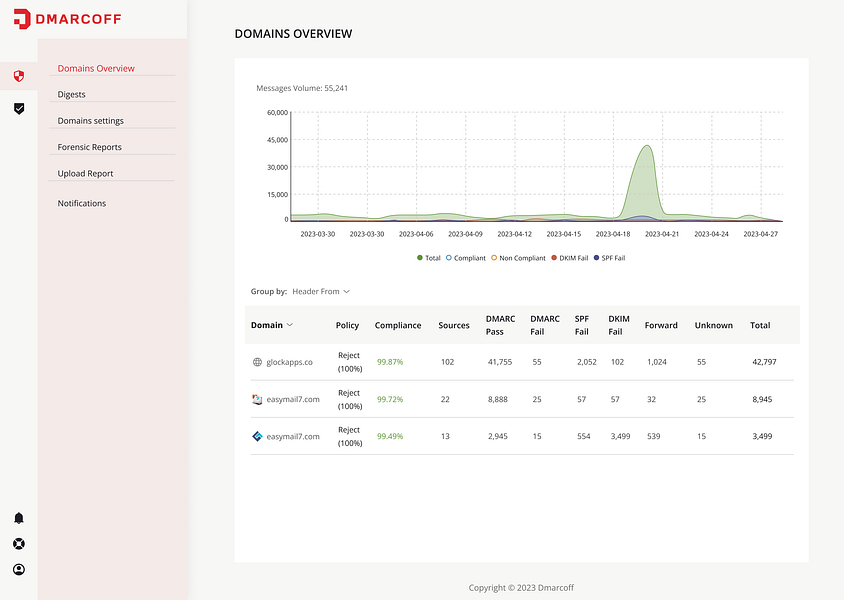Open the help lifebuoy icon
This screenshot has width=844, height=600.
pos(18,544)
